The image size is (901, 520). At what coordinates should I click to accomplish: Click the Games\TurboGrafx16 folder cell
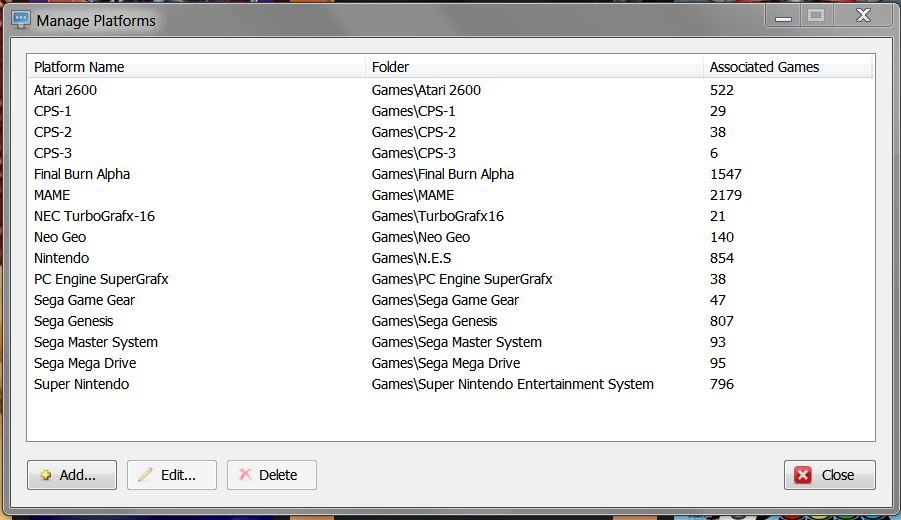(437, 216)
